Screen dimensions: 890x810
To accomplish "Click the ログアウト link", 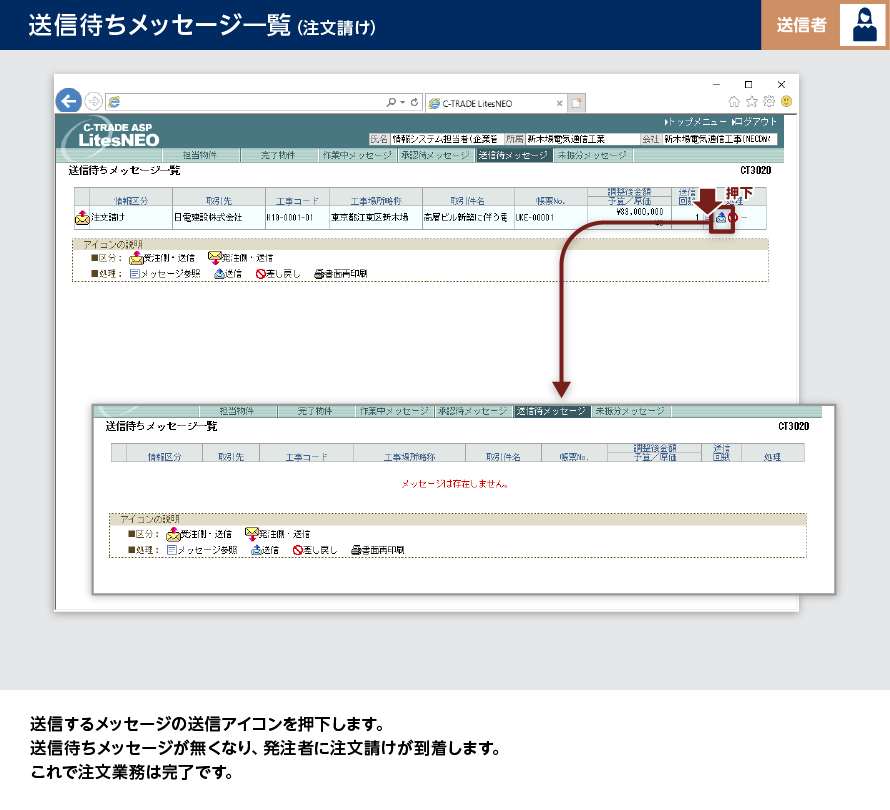I will coord(754,121).
